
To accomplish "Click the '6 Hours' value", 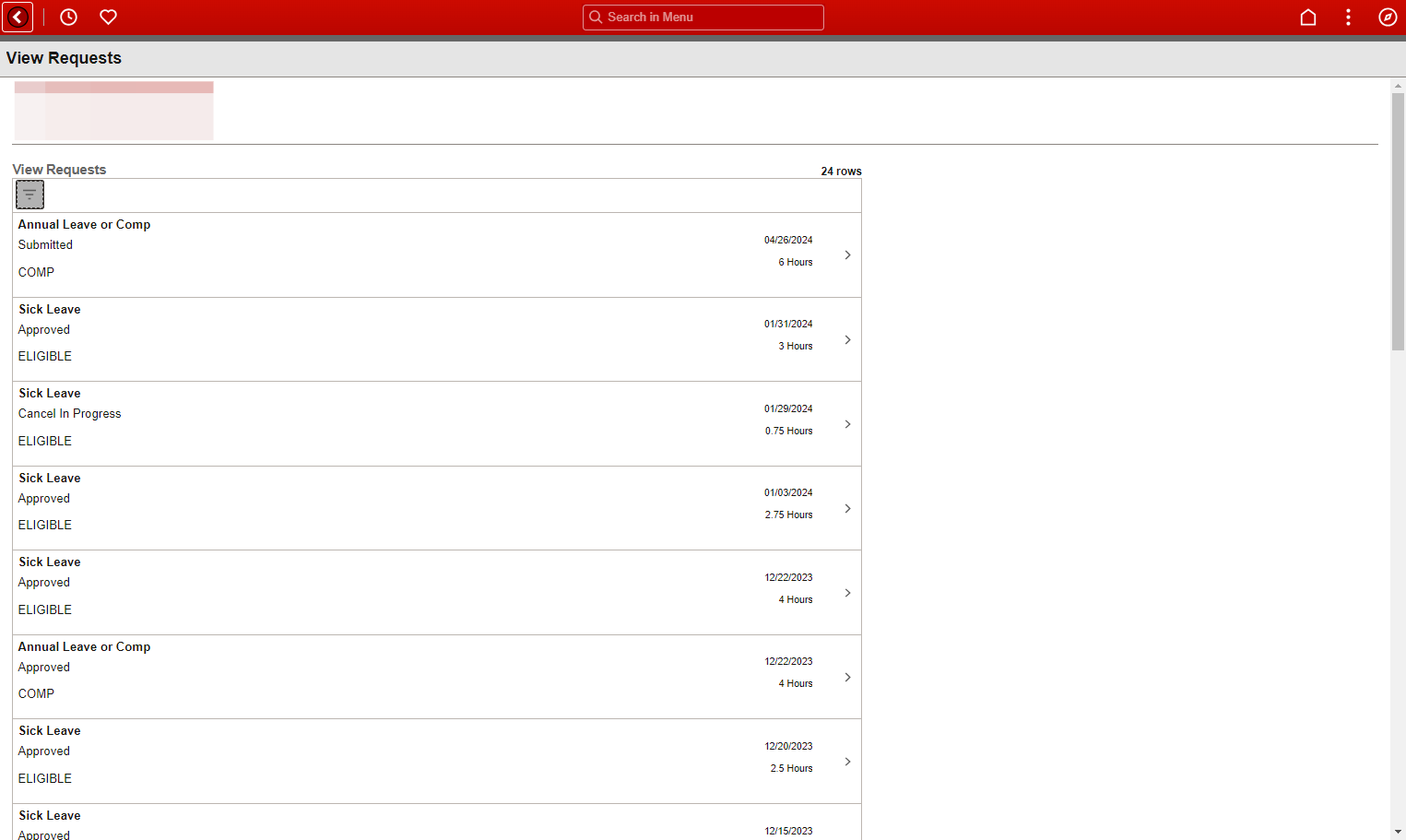I will point(796,262).
